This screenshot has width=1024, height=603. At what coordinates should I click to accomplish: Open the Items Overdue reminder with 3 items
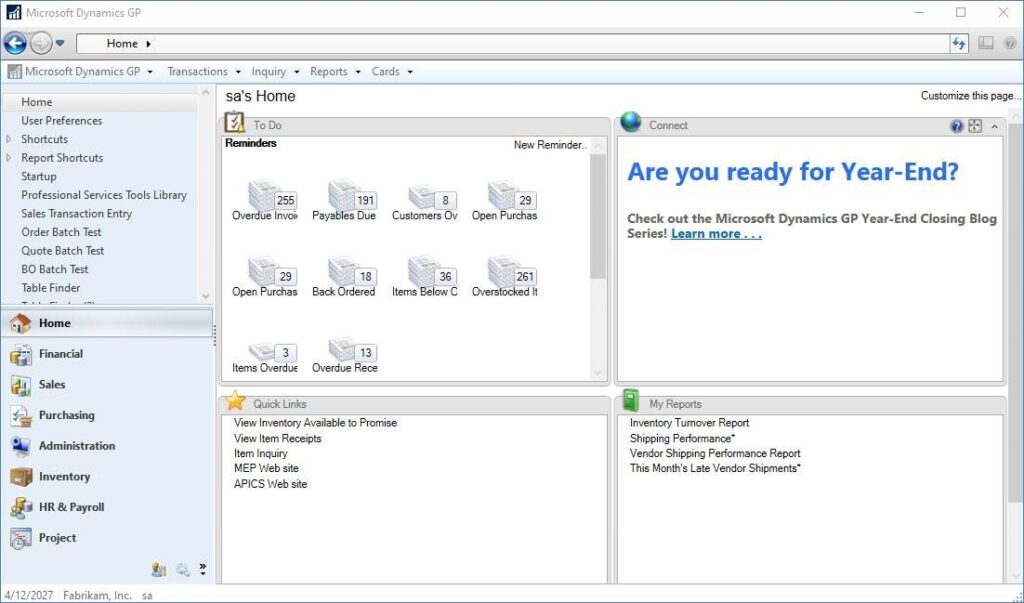264,357
